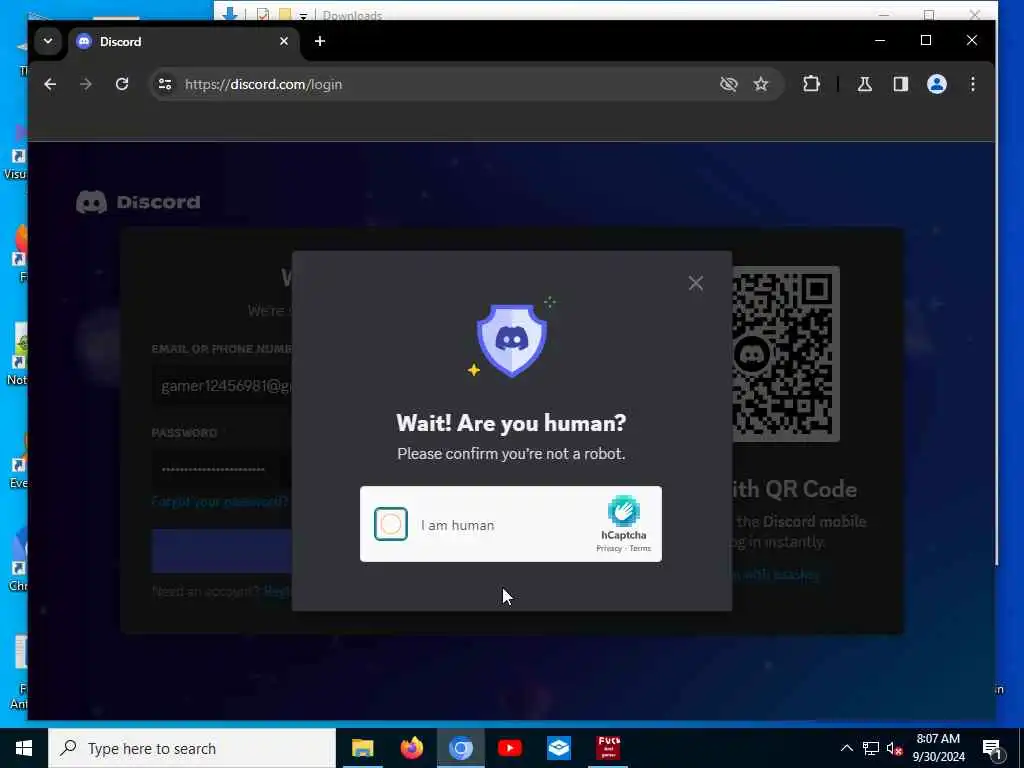
Task: Maximize the Chrome window
Action: pyautogui.click(x=925, y=40)
